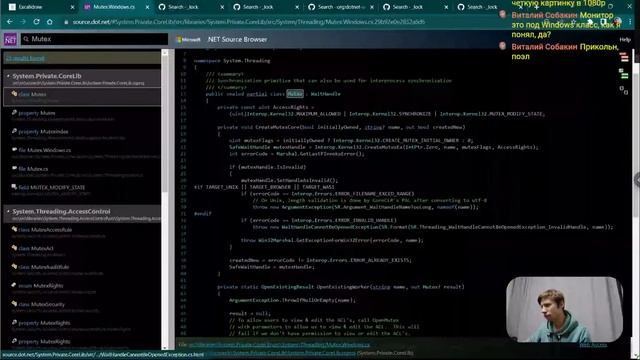The image size is (640, 360).
Task: Open the property MutexIndex result
Action: click(82, 134)
